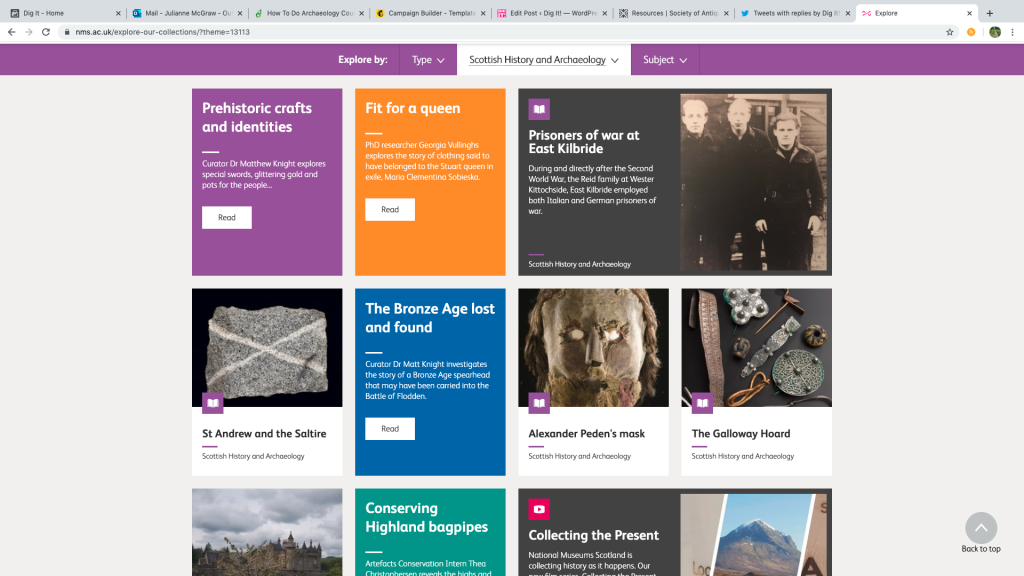Switch to Mail - Julianne McGraw tab
This screenshot has width=1024, height=576.
click(187, 13)
